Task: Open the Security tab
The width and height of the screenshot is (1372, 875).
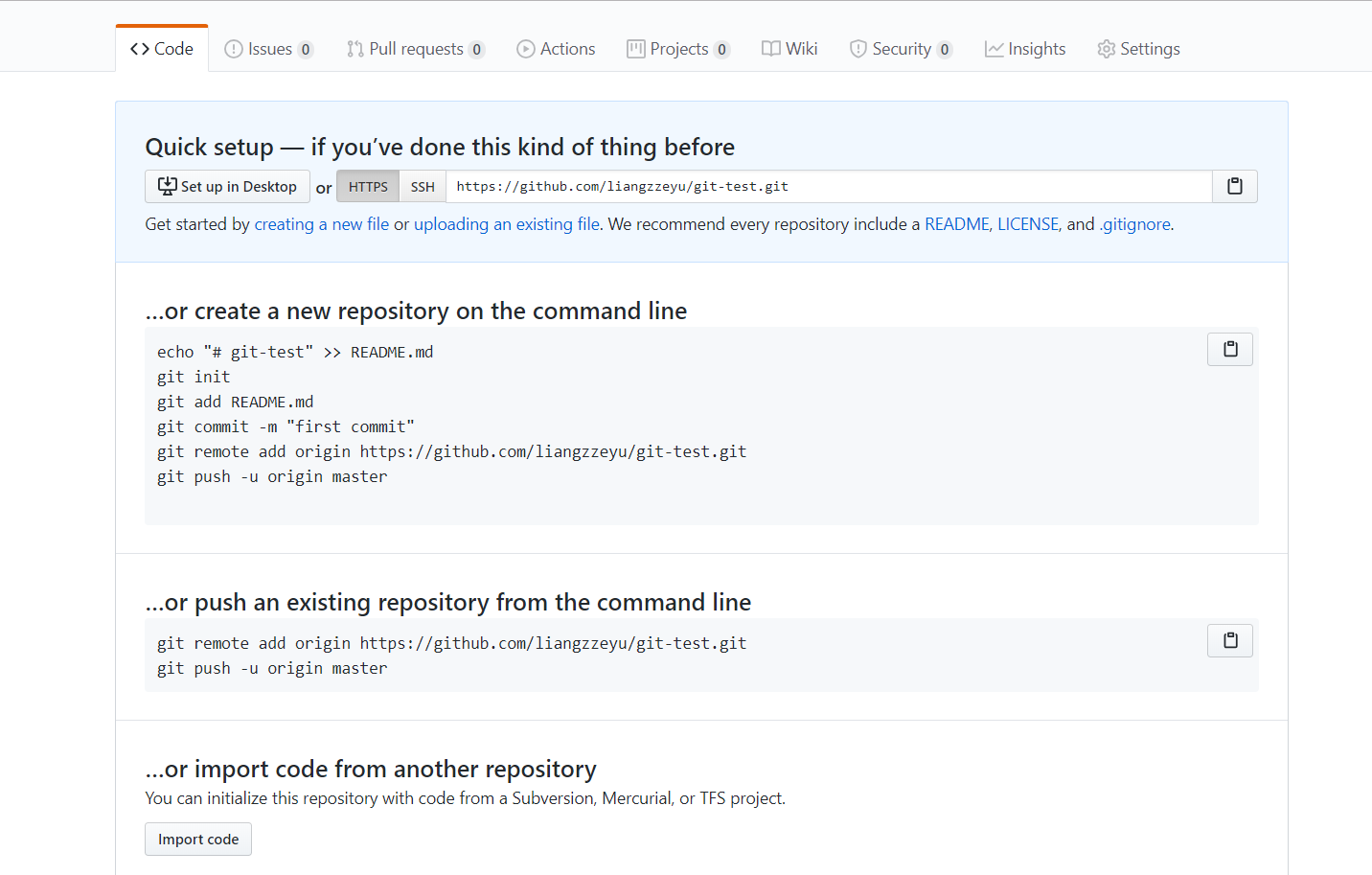Action: pyautogui.click(x=900, y=49)
